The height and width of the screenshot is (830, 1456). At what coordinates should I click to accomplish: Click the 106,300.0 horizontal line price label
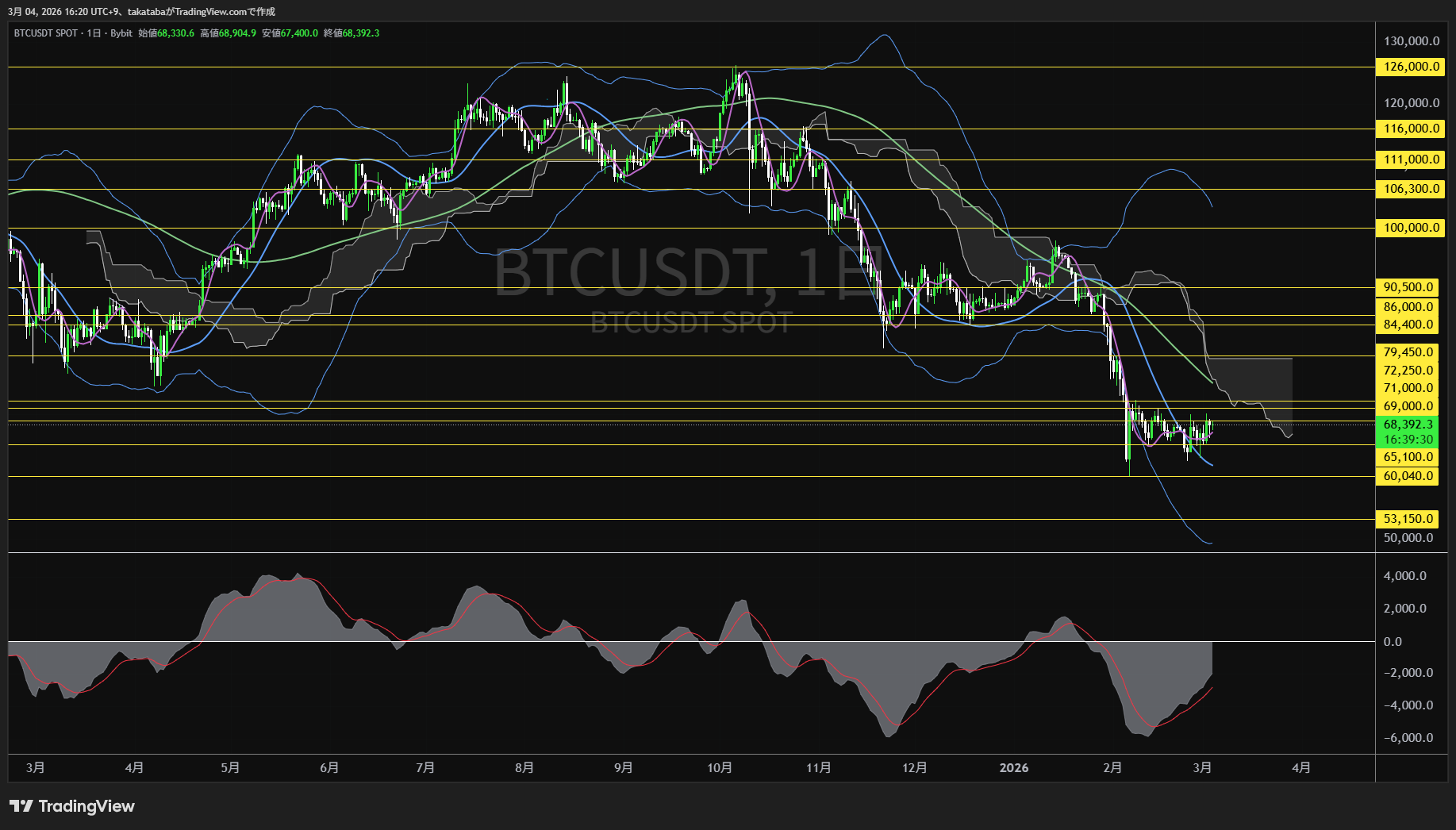1412,189
